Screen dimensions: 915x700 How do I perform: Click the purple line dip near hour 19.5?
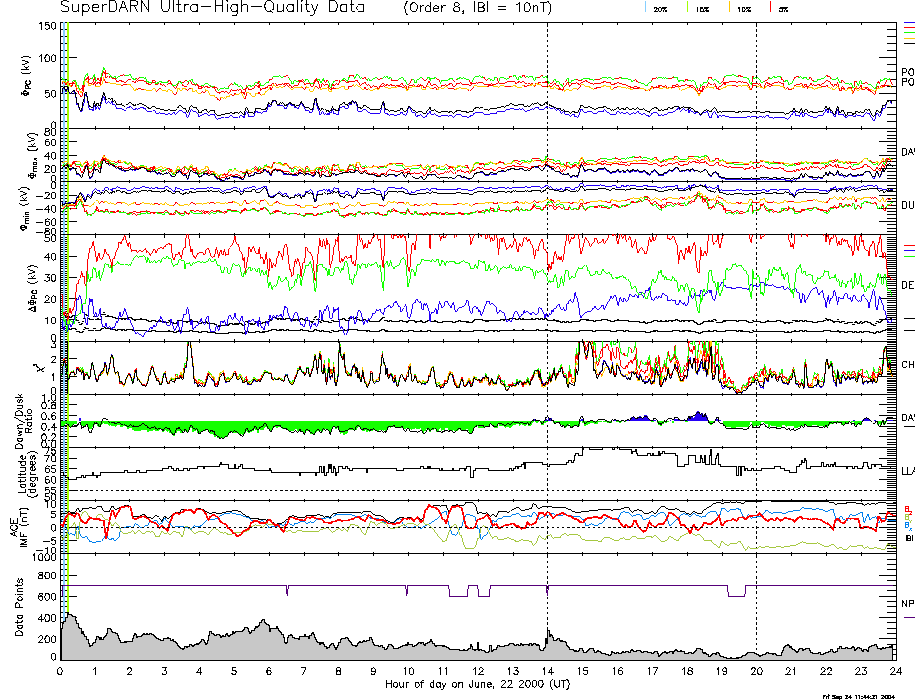coord(736,596)
